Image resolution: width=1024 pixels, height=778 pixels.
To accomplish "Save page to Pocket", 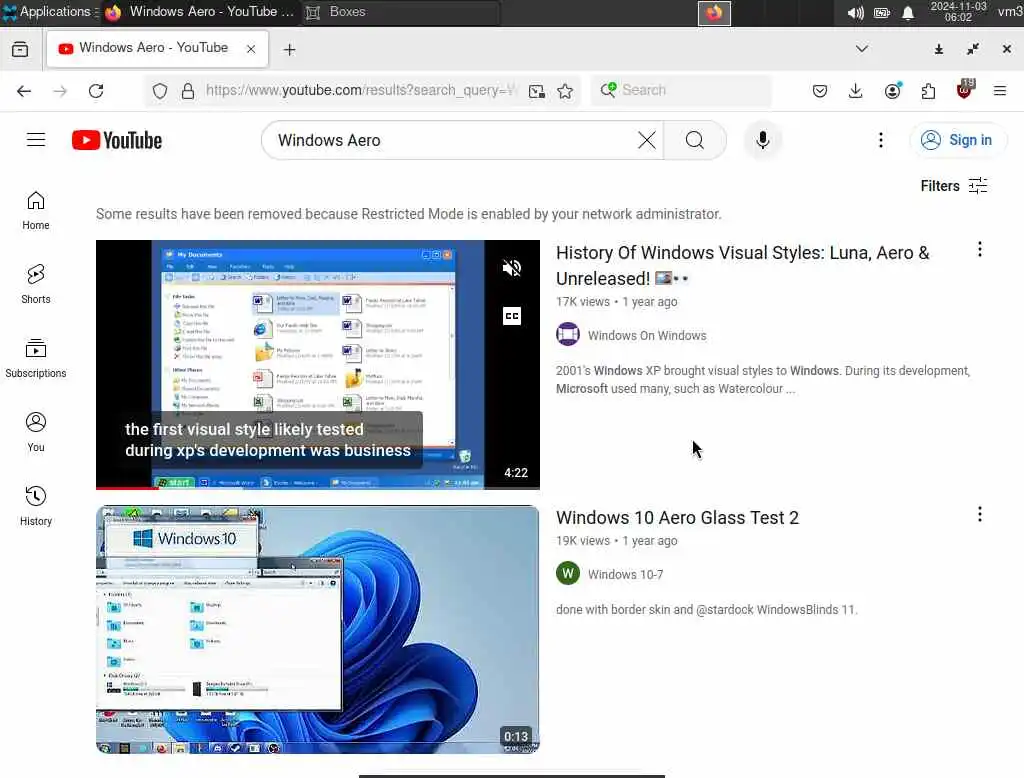I will [x=820, y=91].
